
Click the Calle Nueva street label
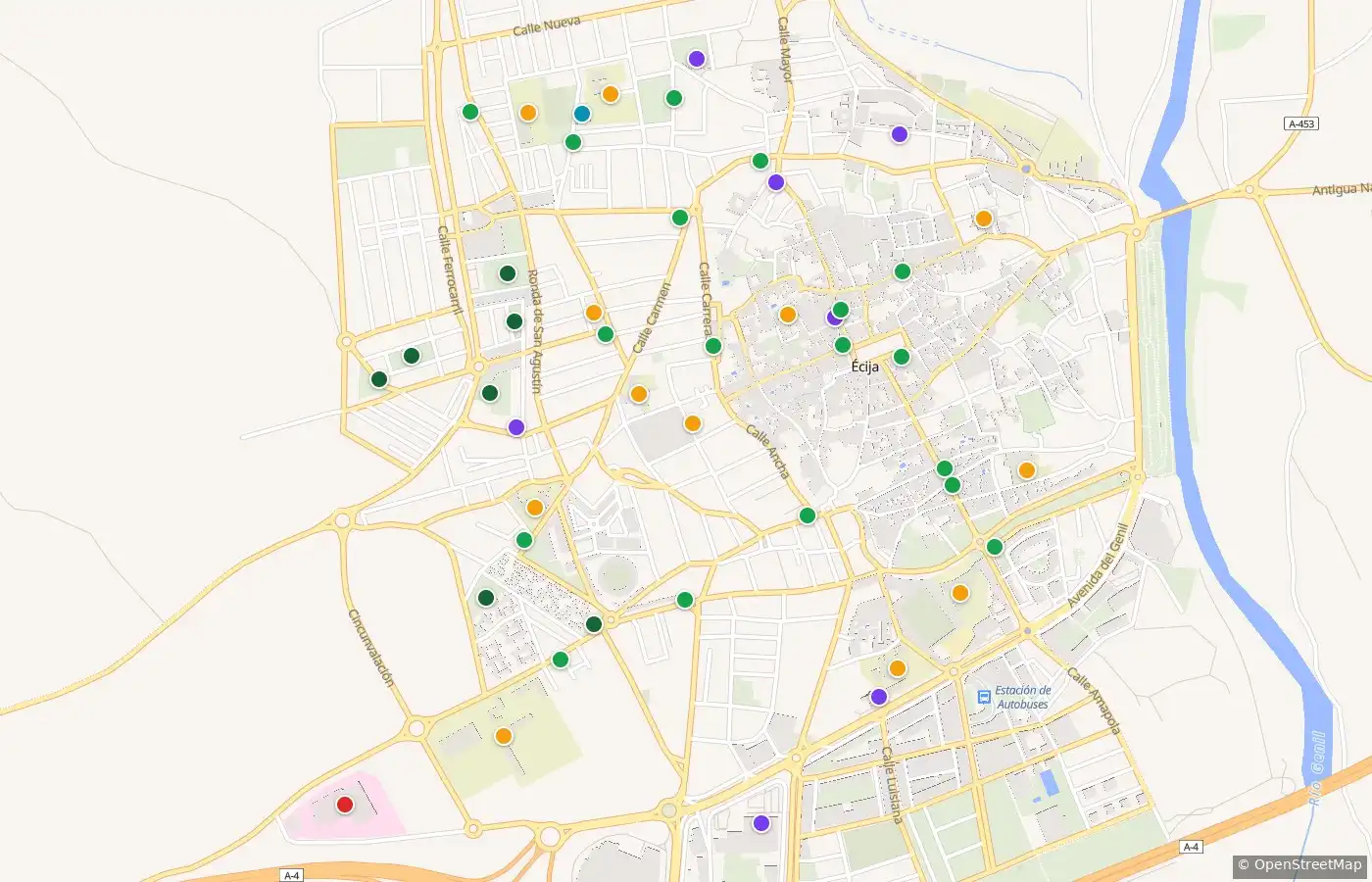[x=547, y=25]
